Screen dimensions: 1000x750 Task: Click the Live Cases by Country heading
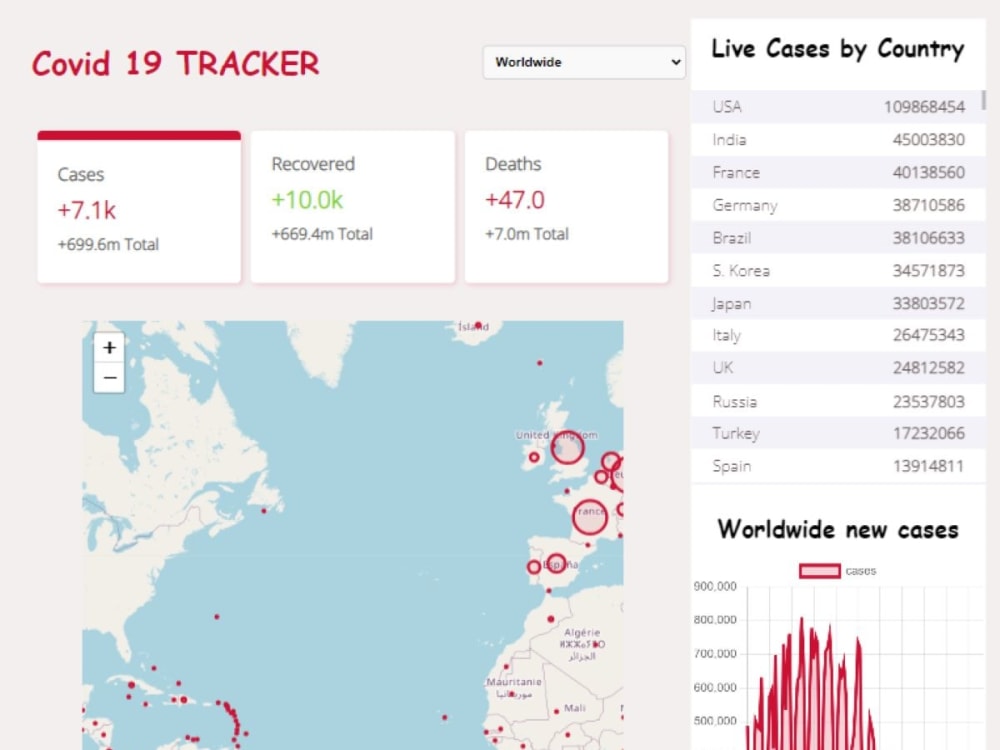(837, 49)
